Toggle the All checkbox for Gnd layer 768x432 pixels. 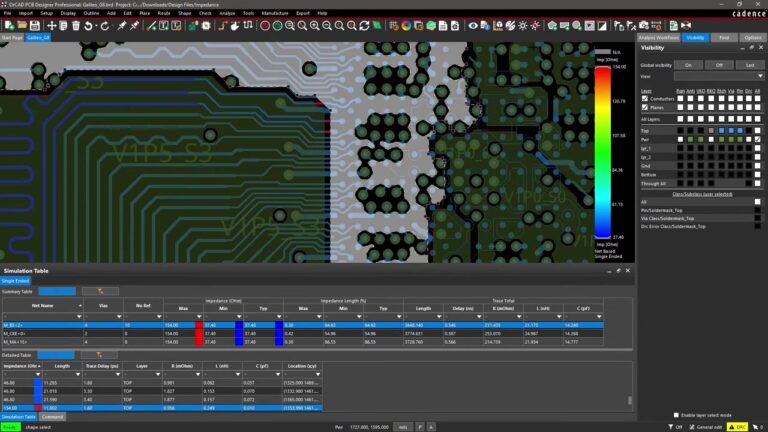pos(758,166)
